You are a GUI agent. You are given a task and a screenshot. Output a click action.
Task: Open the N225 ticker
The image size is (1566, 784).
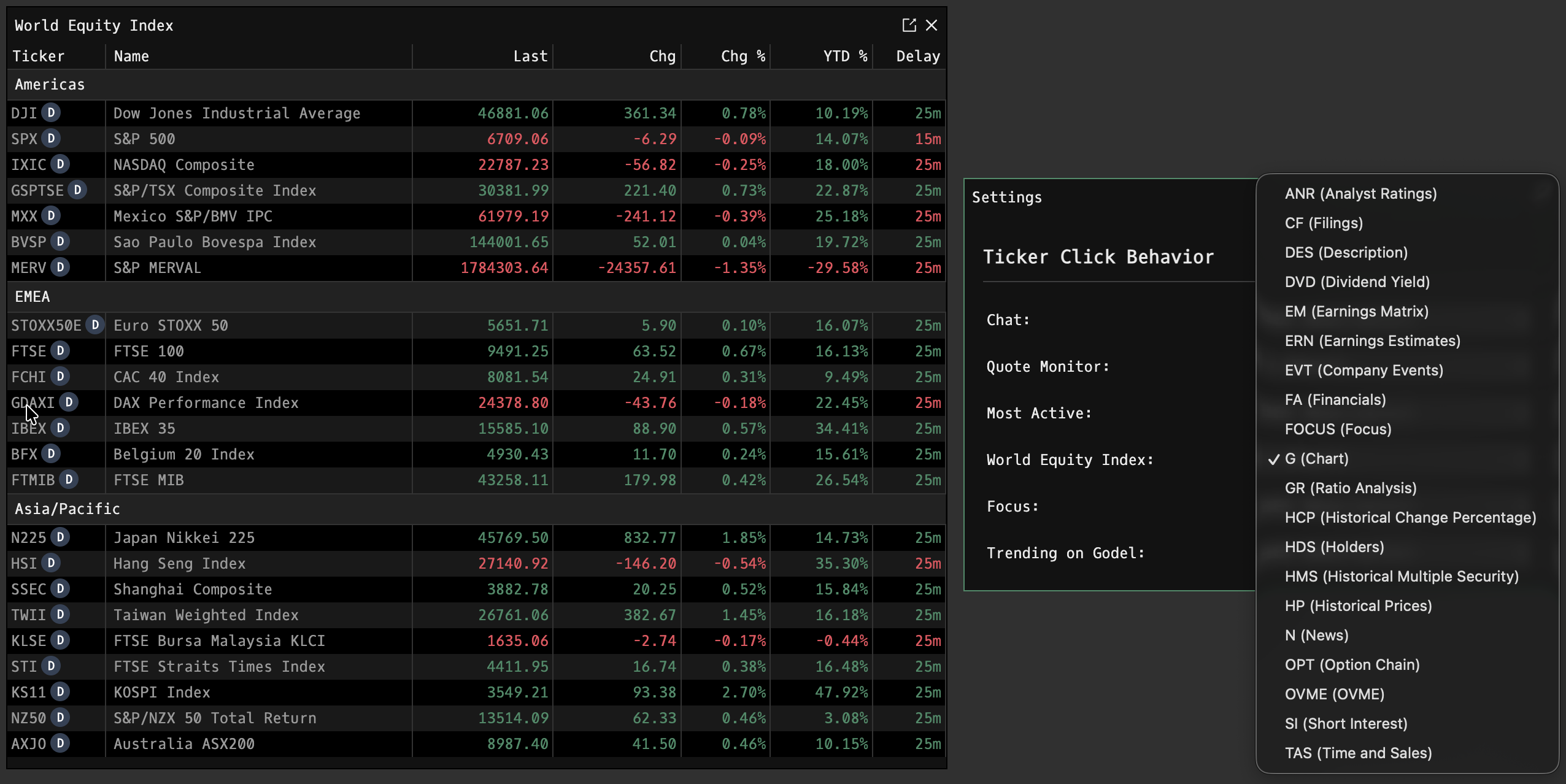28,538
